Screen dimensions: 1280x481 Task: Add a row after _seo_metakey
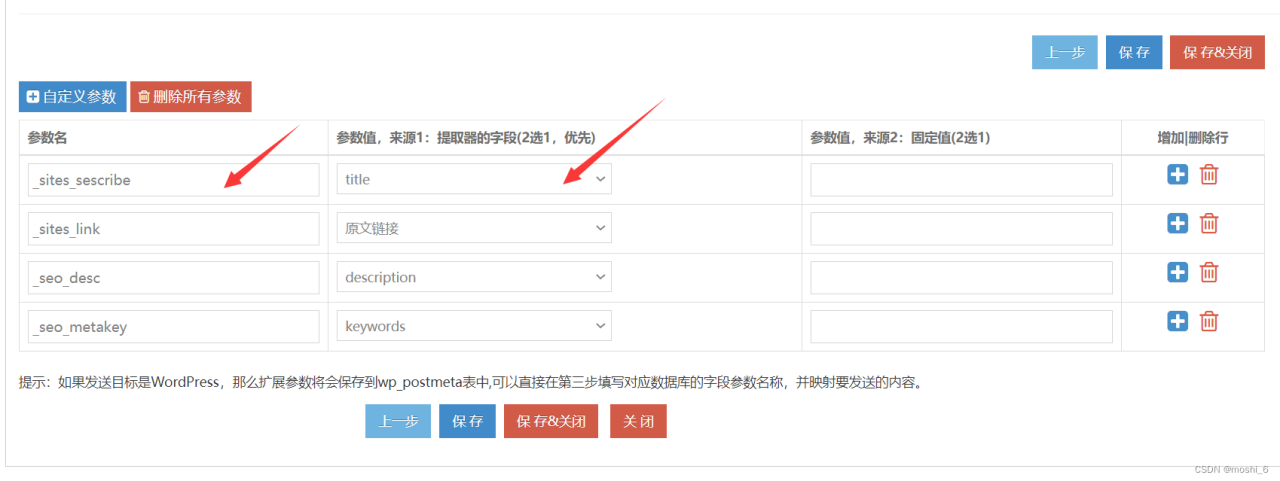point(1178,321)
